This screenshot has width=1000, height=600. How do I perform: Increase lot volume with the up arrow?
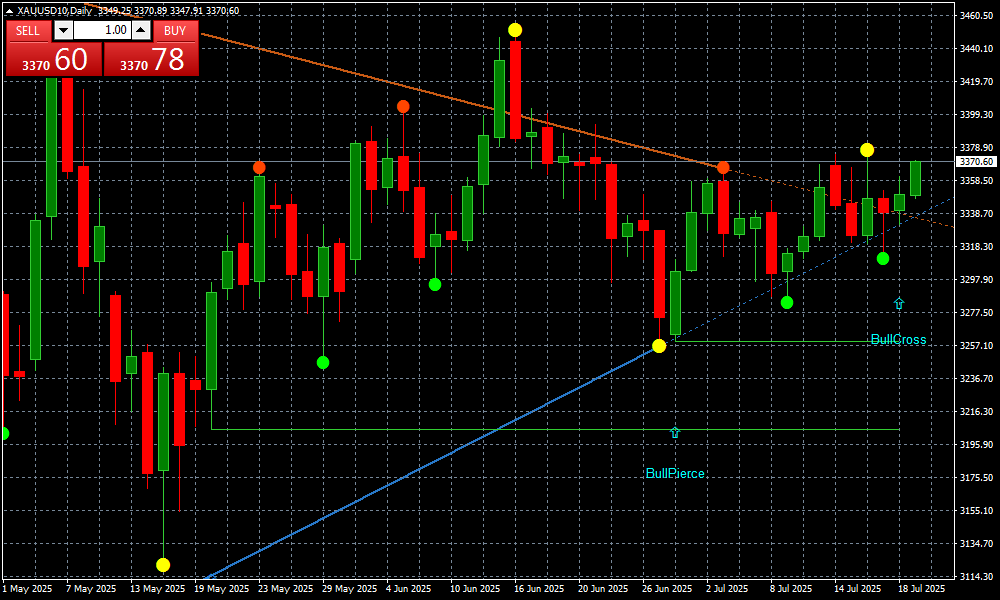coord(142,30)
